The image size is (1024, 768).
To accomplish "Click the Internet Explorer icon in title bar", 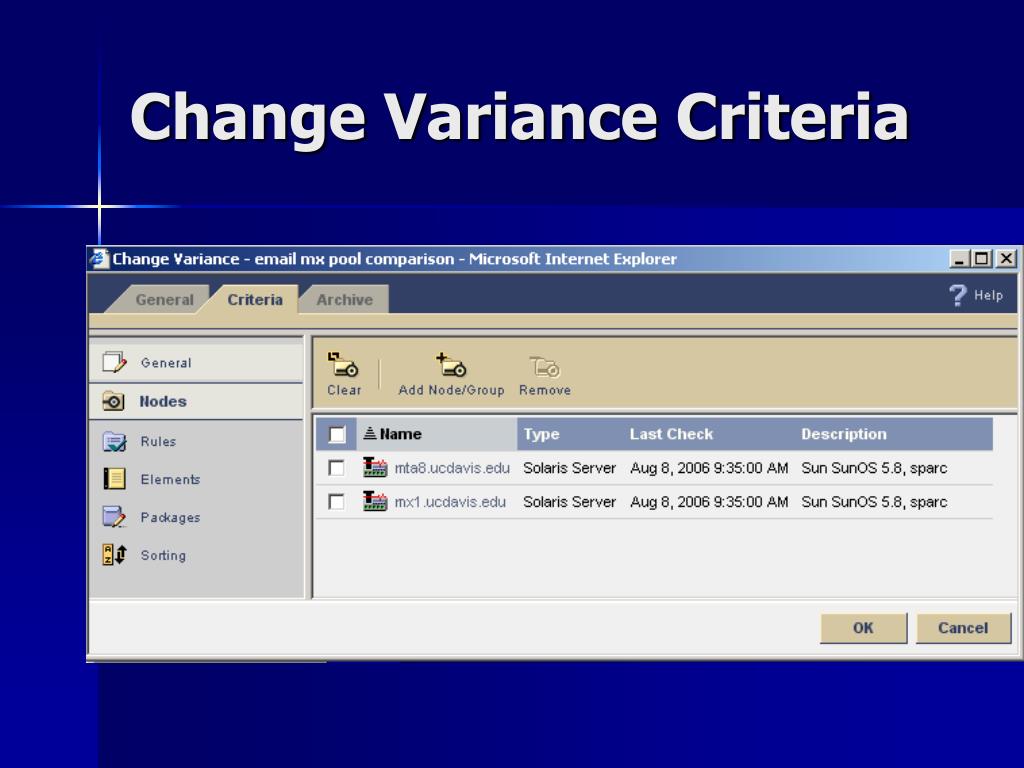I will tap(99, 259).
